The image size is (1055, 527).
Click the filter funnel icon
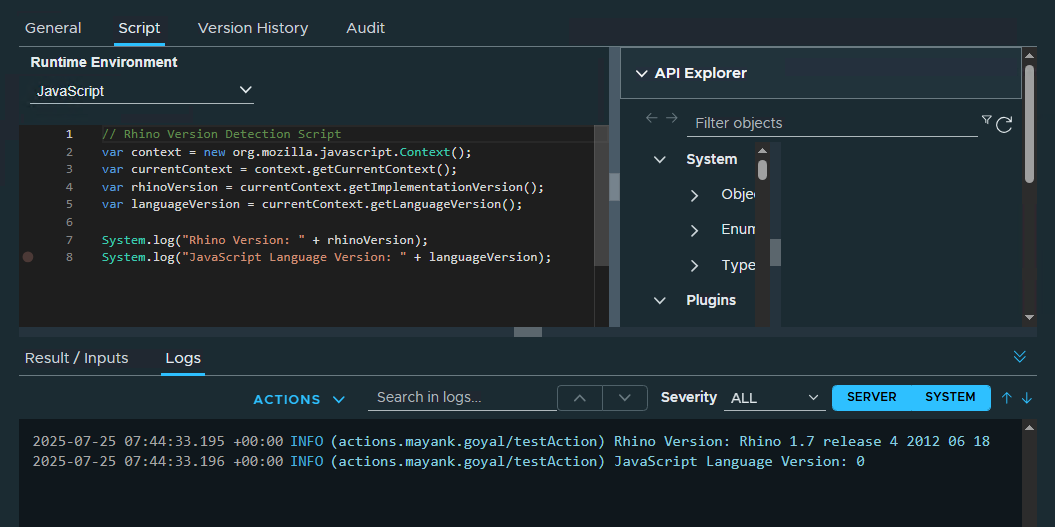pos(986,120)
